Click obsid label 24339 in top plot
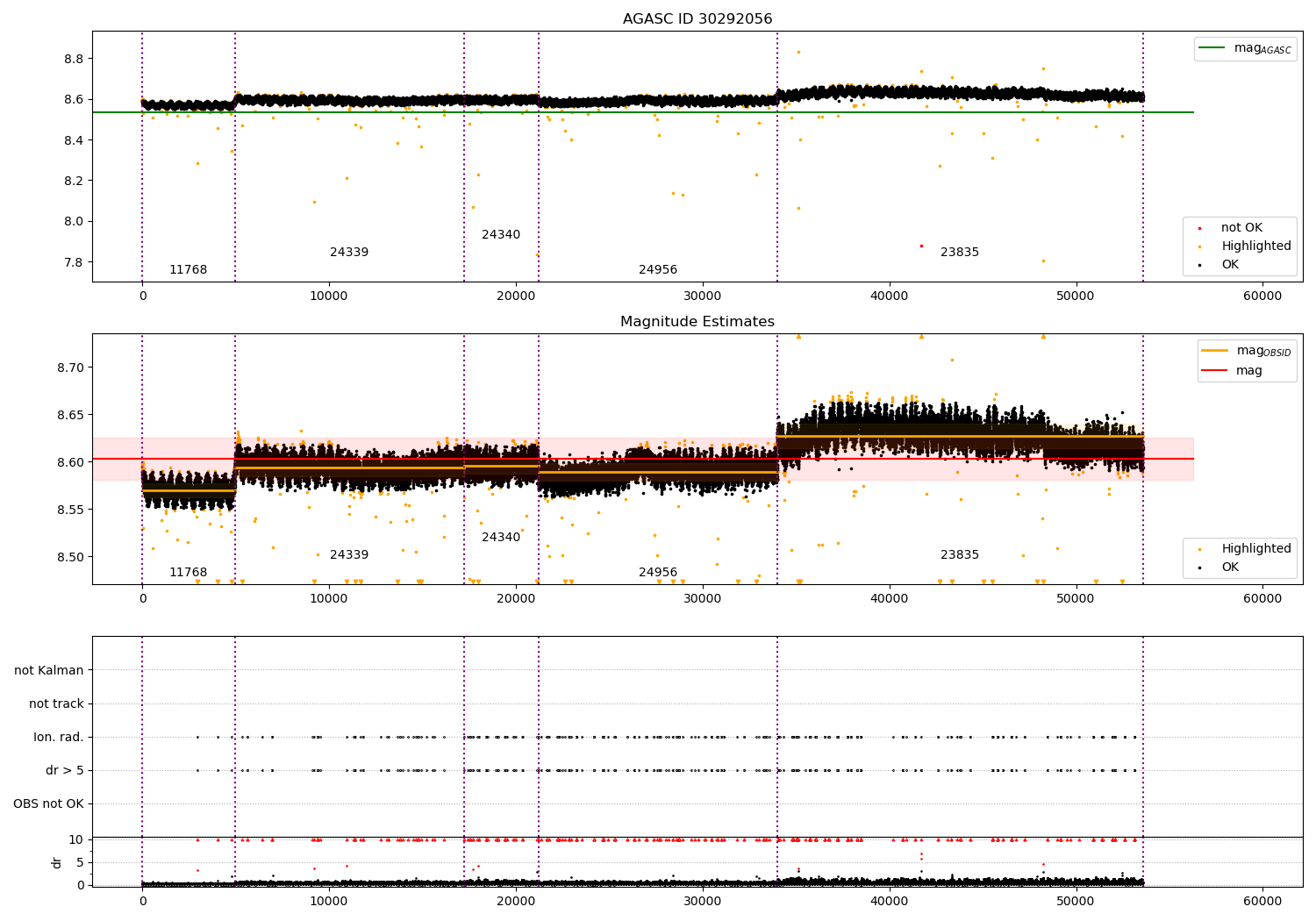The height and width of the screenshot is (921, 1316). click(x=349, y=252)
